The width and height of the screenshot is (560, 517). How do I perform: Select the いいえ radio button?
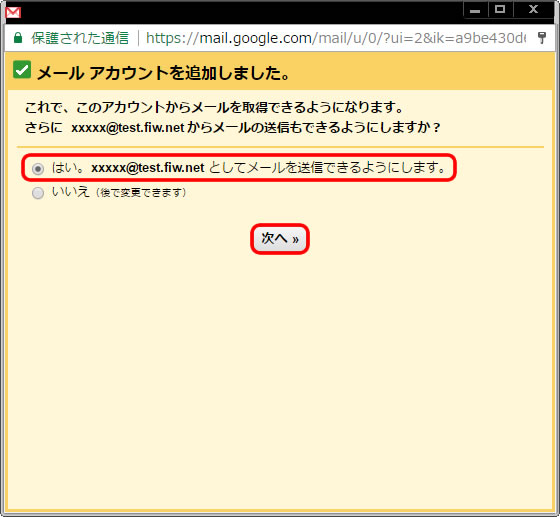(x=38, y=193)
